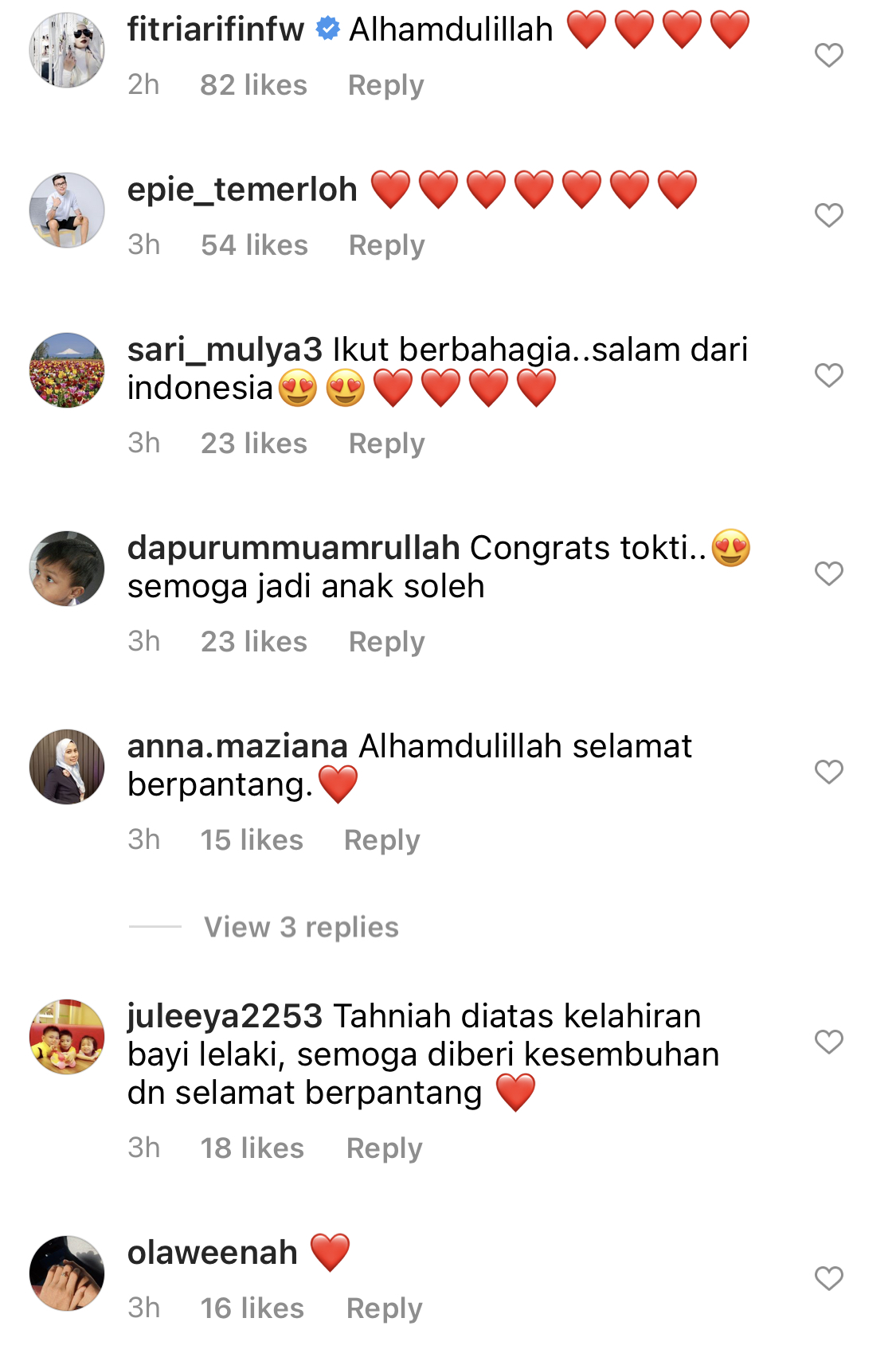This screenshot has width=896, height=1365.
Task: View 16 likes on olaweenah's comment
Action: pos(252,1308)
